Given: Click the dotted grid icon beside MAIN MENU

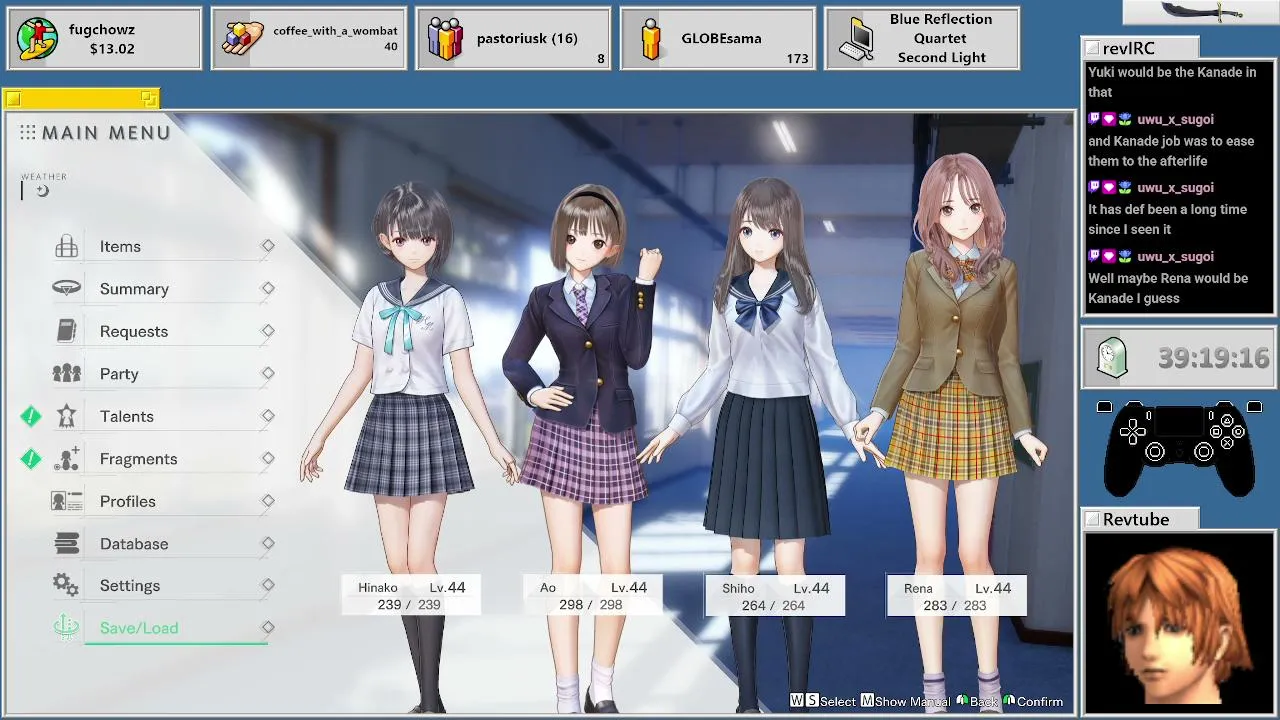Looking at the screenshot, I should click(x=28, y=132).
